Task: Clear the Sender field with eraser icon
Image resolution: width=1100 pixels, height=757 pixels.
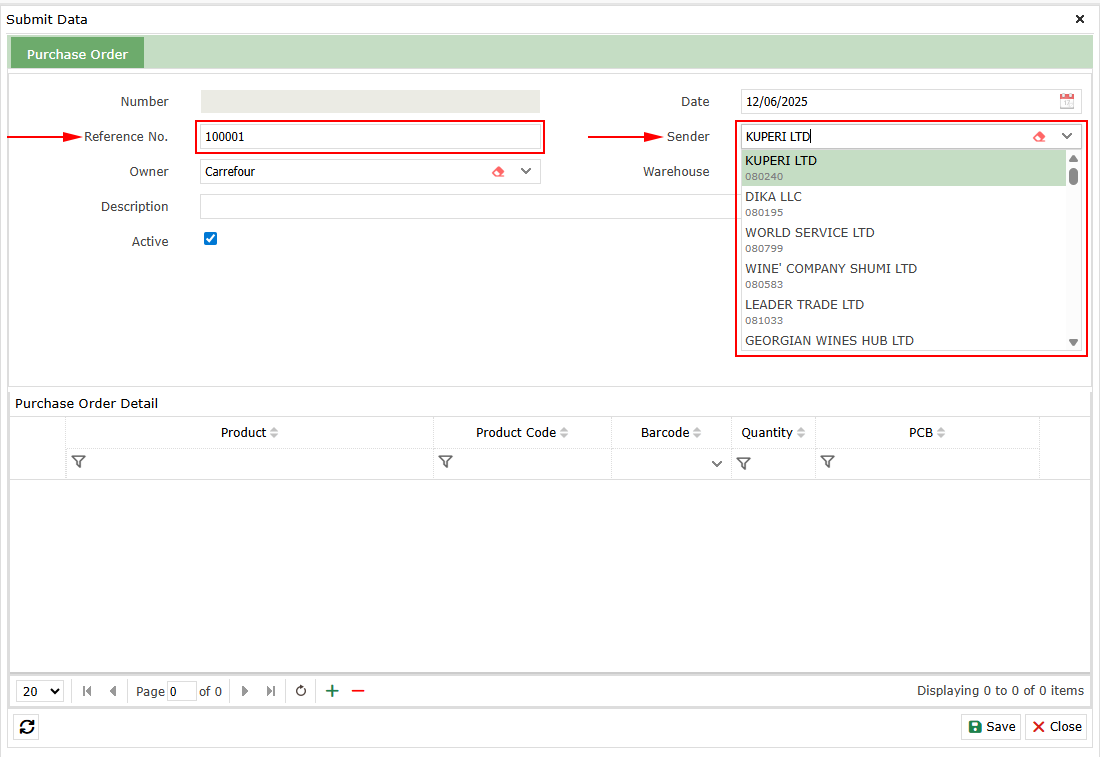Action: click(1039, 137)
